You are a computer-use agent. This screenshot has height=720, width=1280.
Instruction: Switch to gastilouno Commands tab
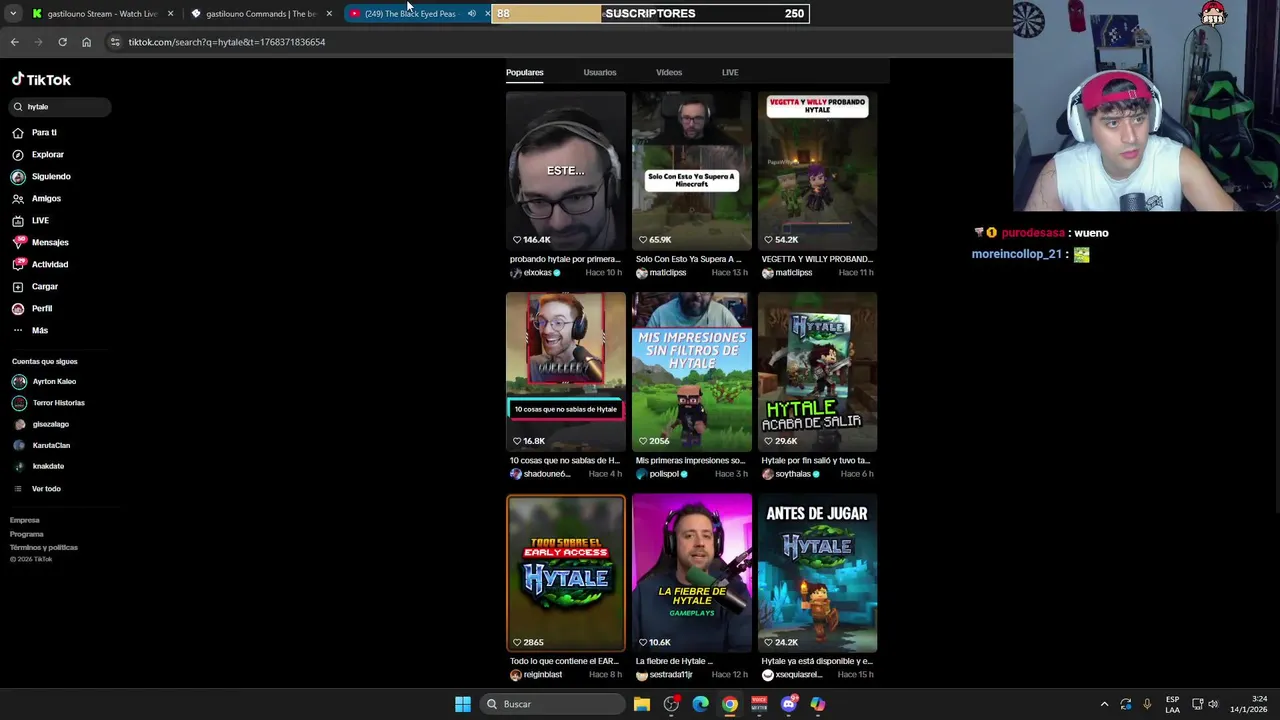click(262, 14)
